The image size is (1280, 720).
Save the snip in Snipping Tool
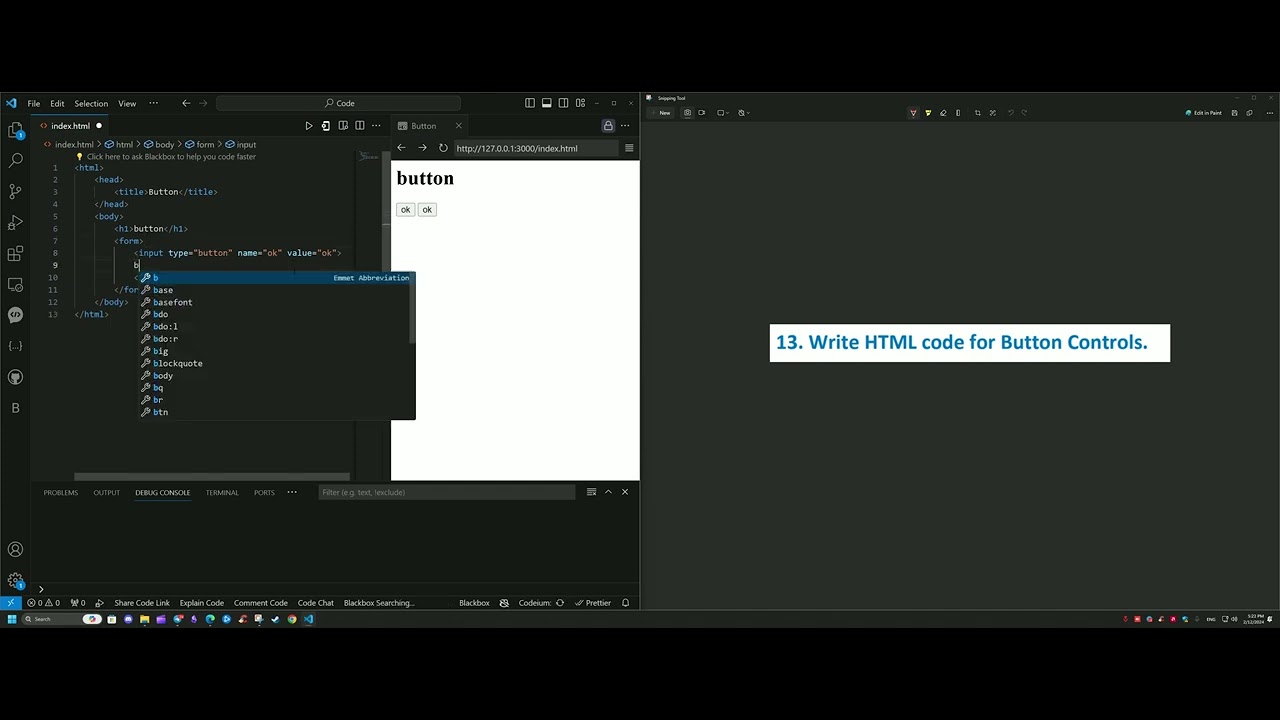tap(1234, 113)
